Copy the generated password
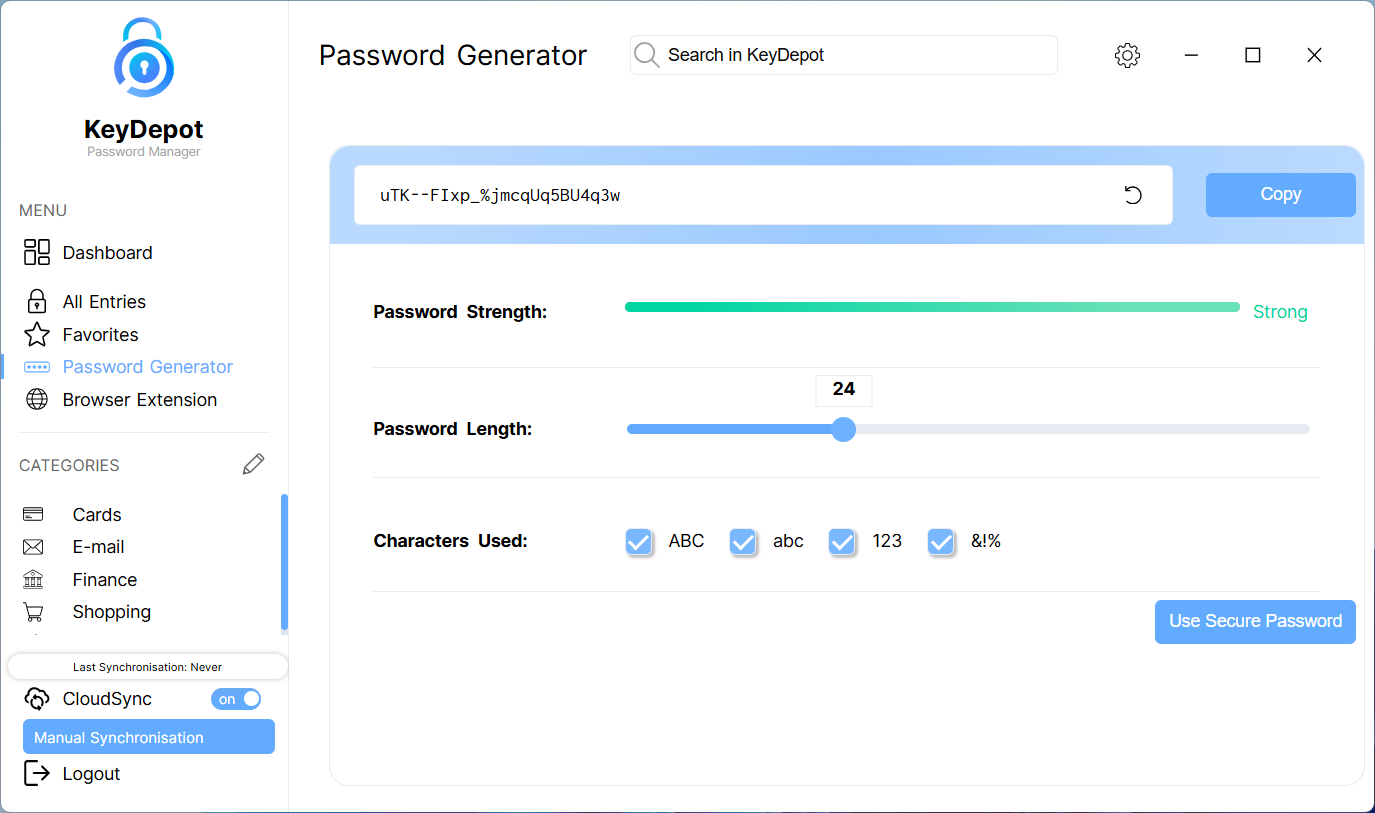 [1280, 195]
